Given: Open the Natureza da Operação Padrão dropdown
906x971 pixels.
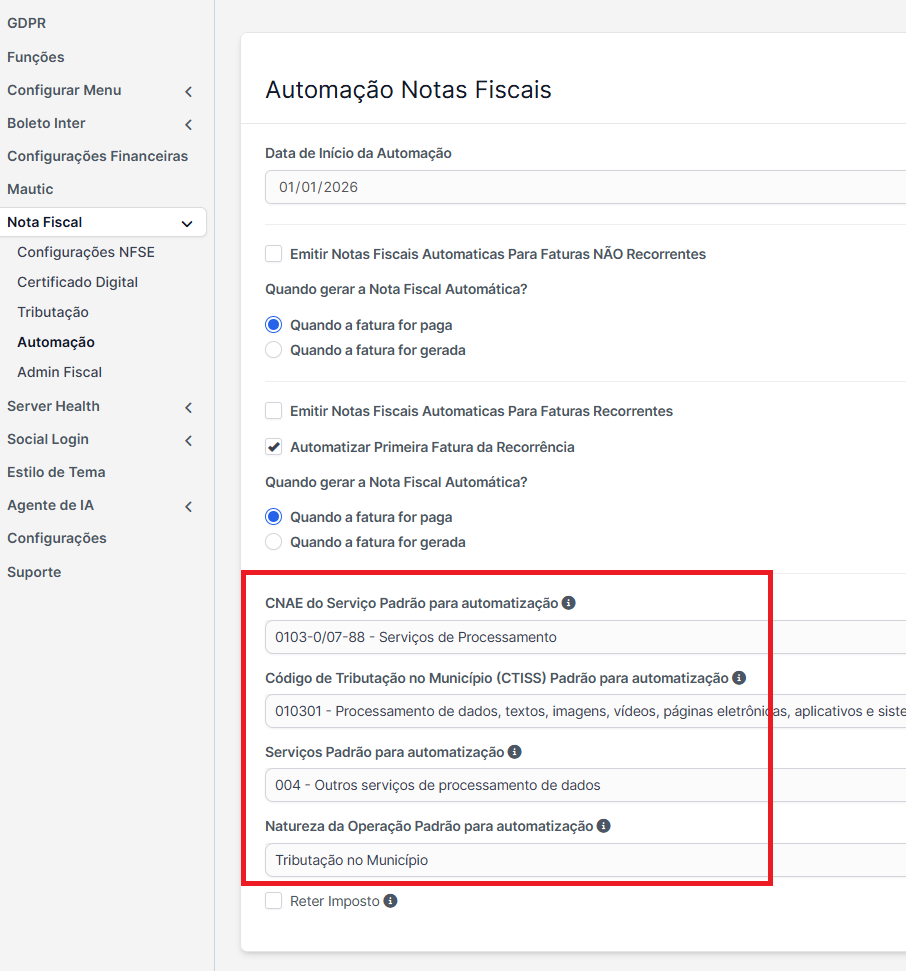Looking at the screenshot, I should 585,860.
